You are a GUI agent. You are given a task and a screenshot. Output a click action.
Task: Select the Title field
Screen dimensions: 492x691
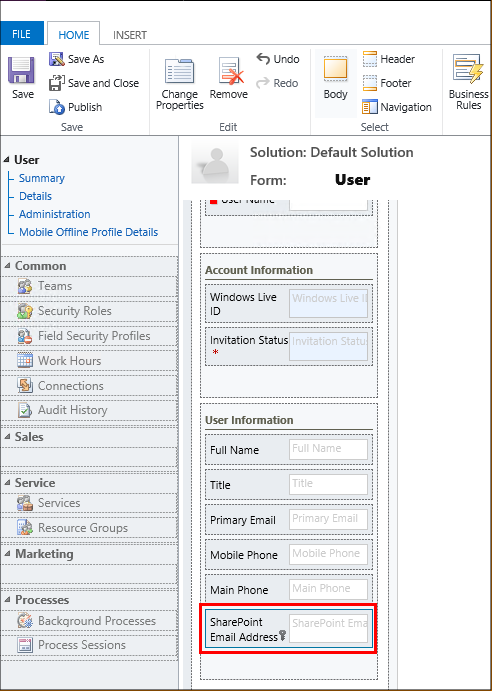coord(289,484)
